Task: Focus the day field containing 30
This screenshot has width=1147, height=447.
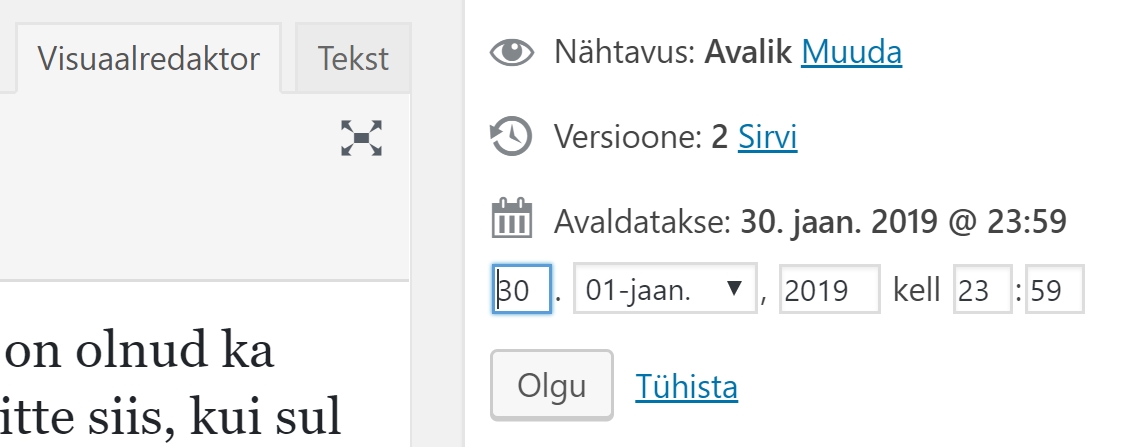Action: click(522, 290)
